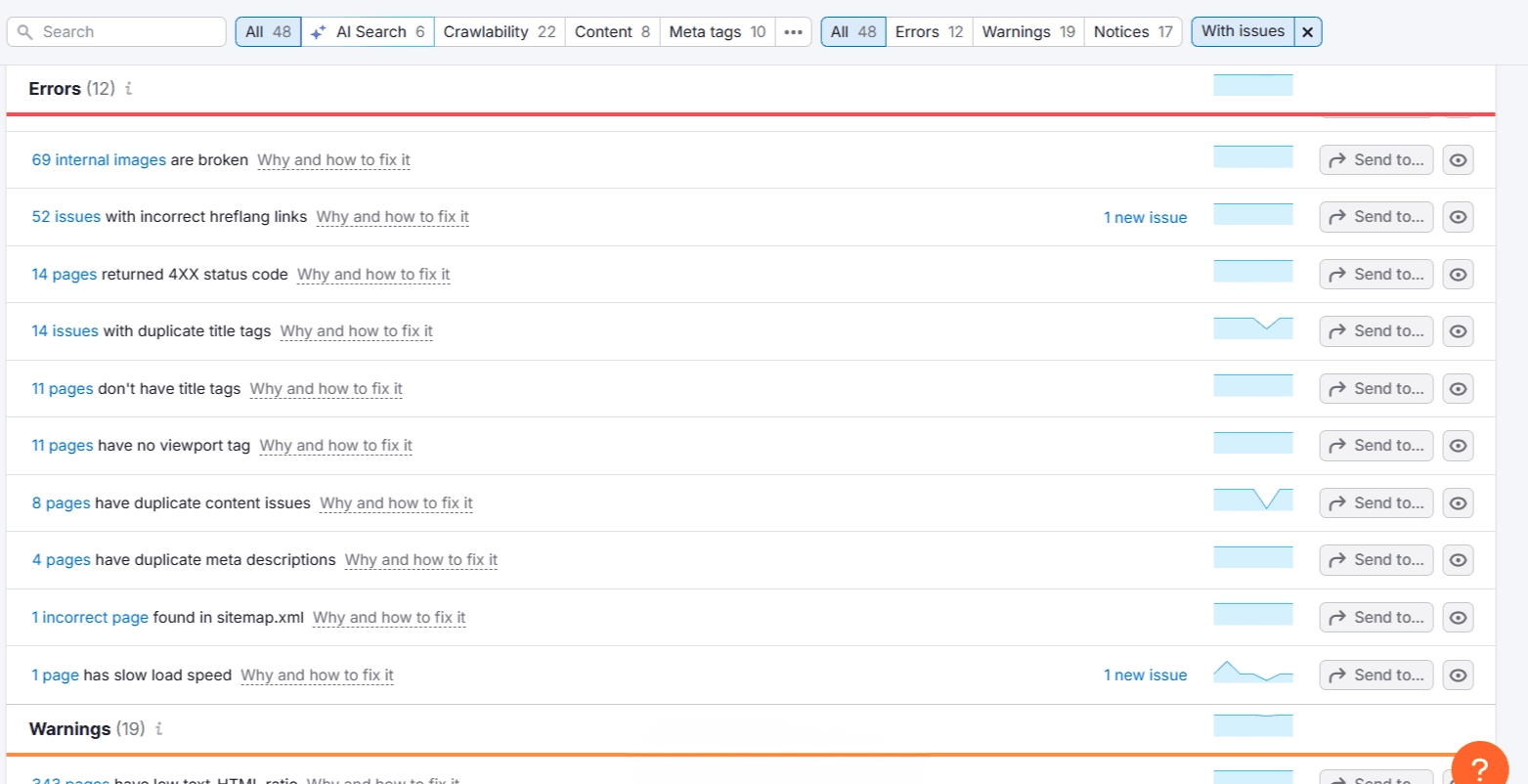
Task: Hide the no viewport tag issue
Action: [1458, 446]
